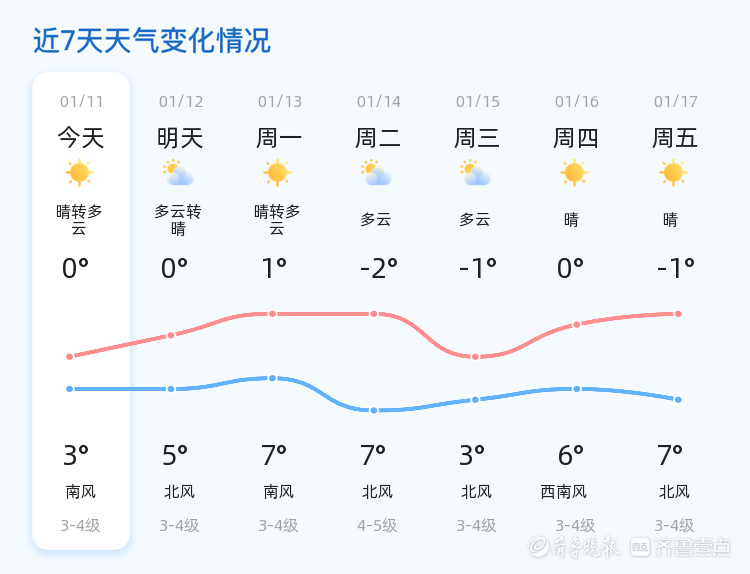750x574 pixels.
Task: Click the red high-temperature point for 周三
Action: pos(475,357)
